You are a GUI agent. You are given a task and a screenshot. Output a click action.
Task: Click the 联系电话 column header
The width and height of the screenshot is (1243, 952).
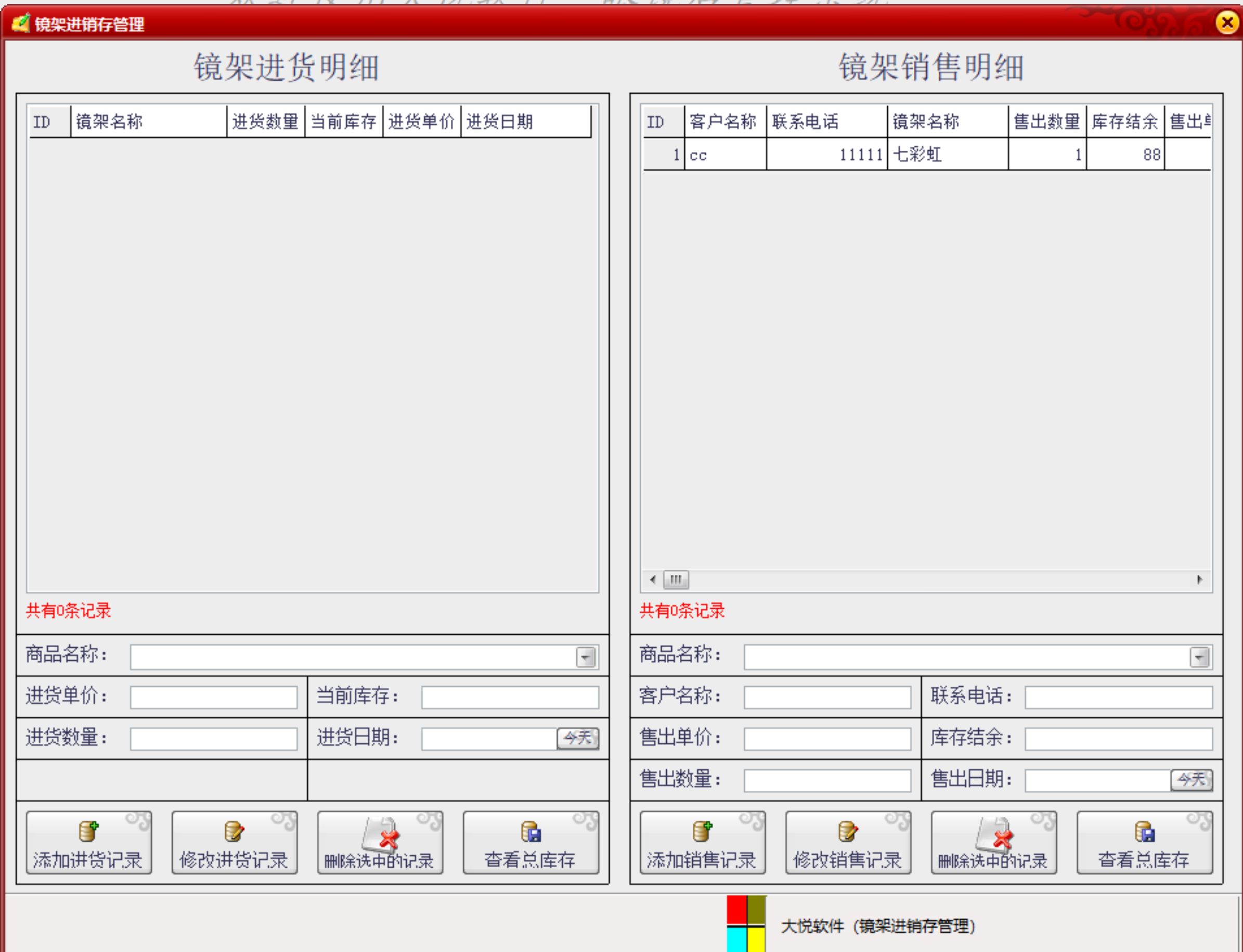pyautogui.click(x=827, y=121)
